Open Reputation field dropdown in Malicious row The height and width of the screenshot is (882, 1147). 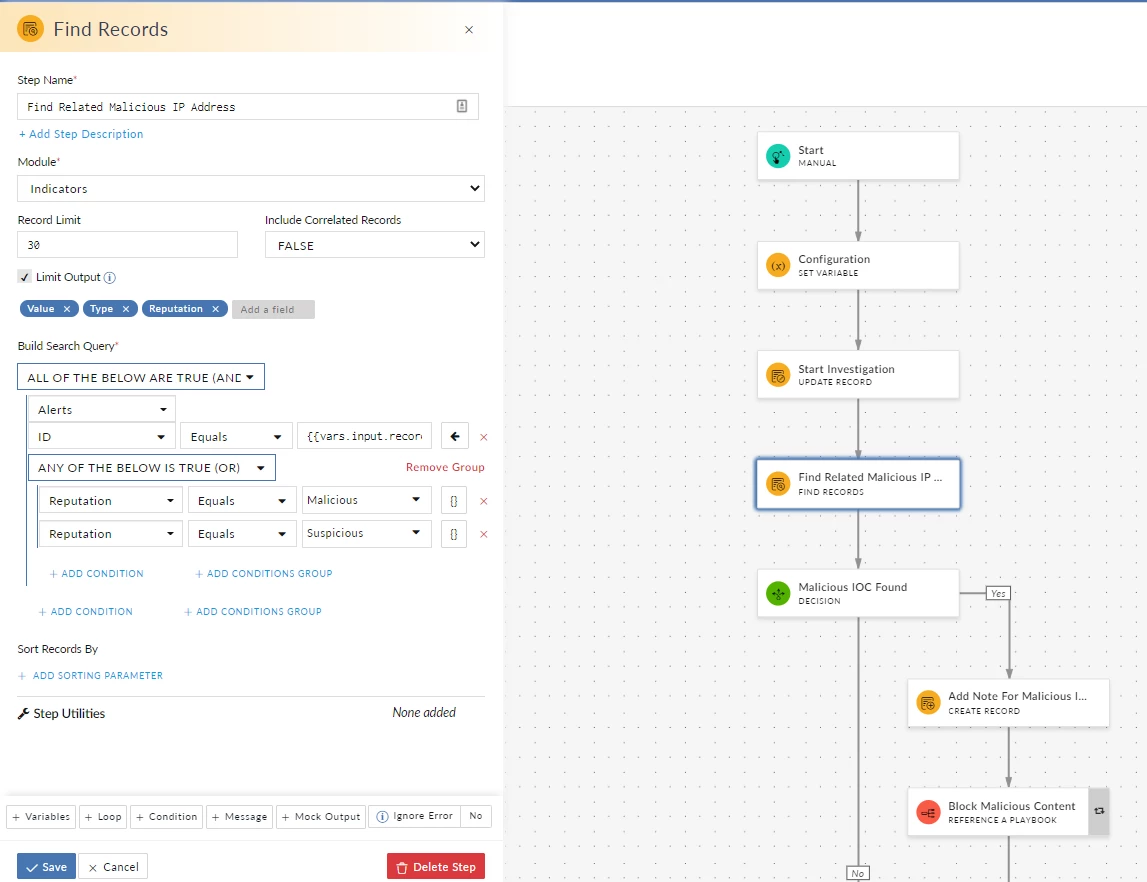coord(111,501)
